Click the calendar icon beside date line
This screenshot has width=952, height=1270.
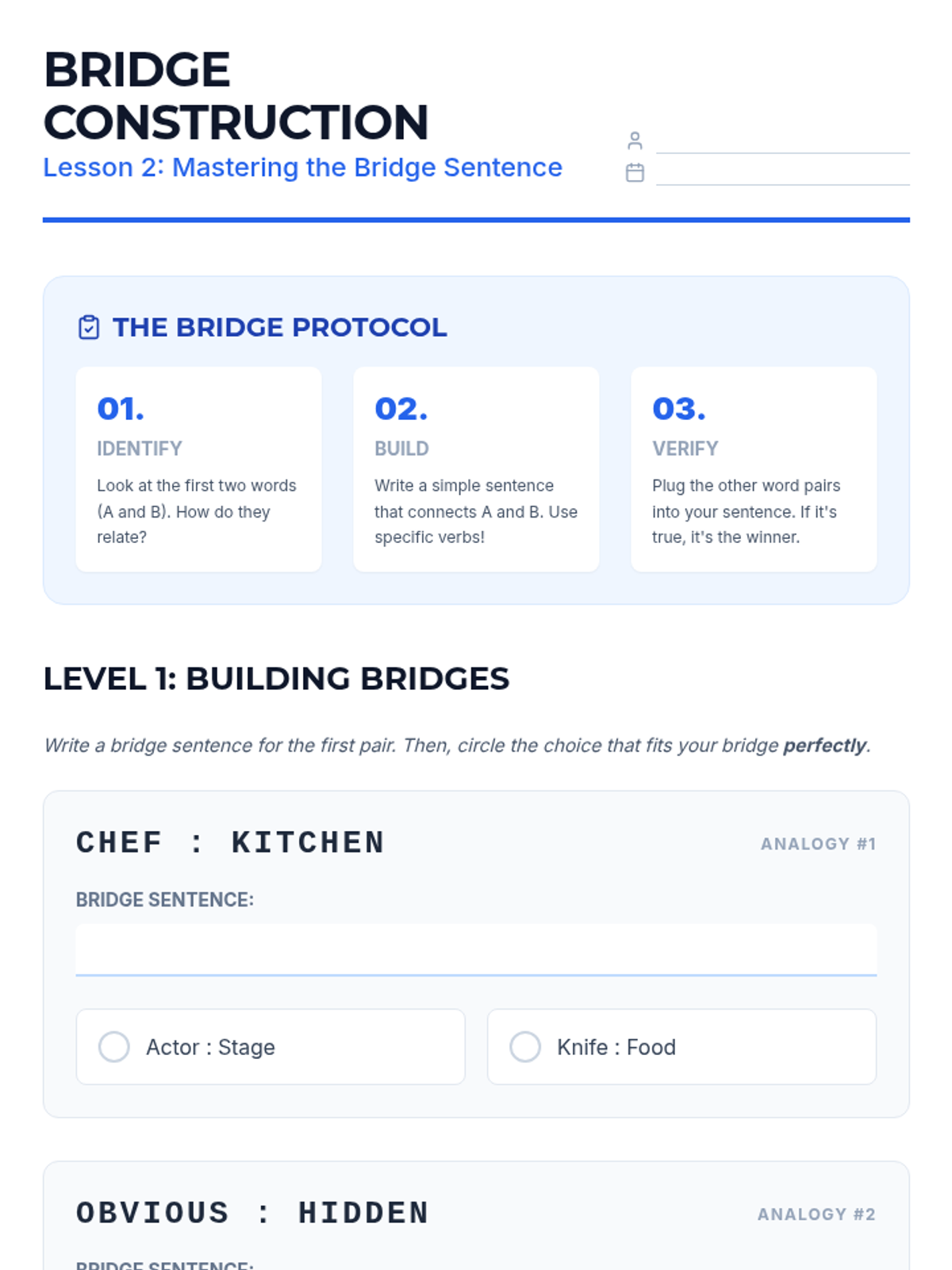[x=635, y=172]
